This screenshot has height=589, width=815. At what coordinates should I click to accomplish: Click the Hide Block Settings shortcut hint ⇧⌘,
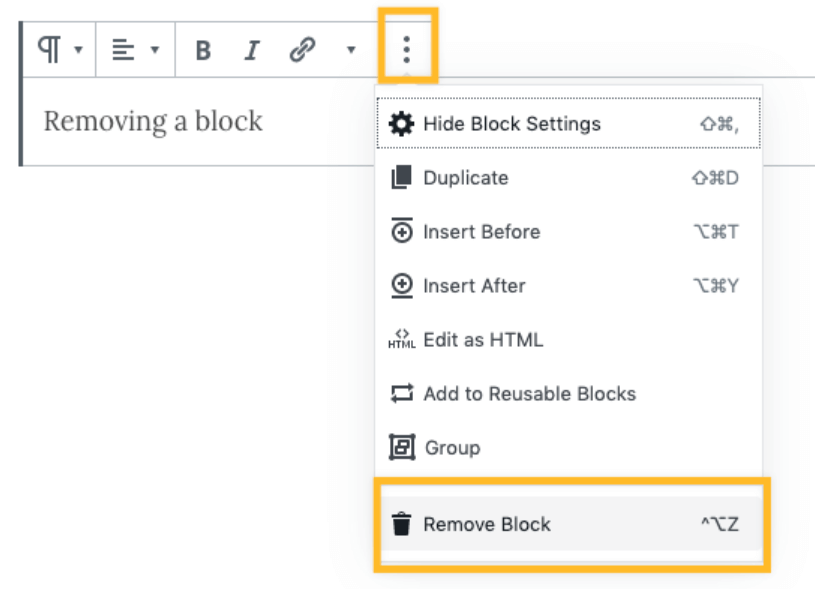pyautogui.click(x=719, y=124)
